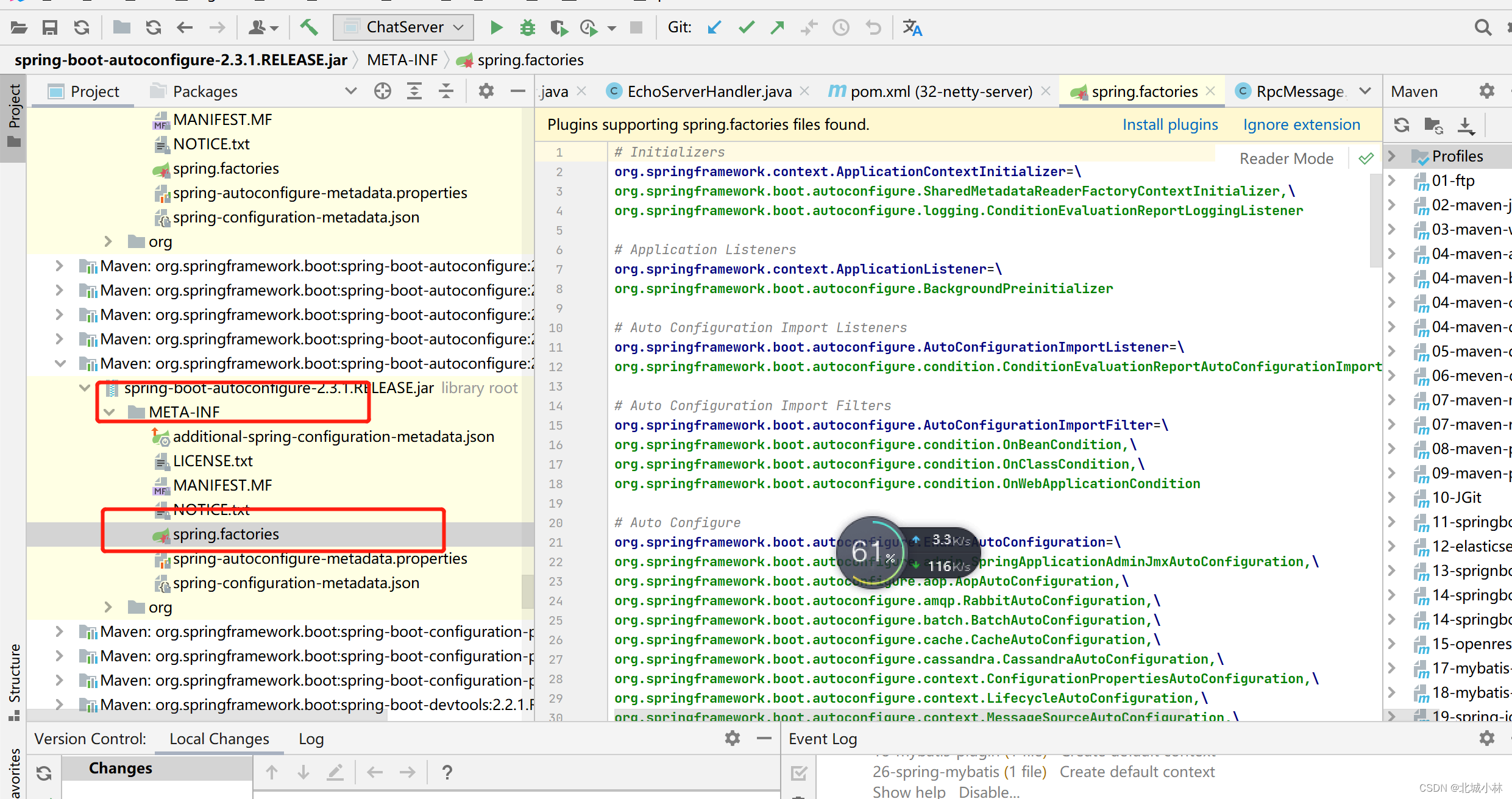Click META-INF in the breadcrumb path
Image resolution: width=1512 pixels, height=799 pixels.
[x=402, y=60]
